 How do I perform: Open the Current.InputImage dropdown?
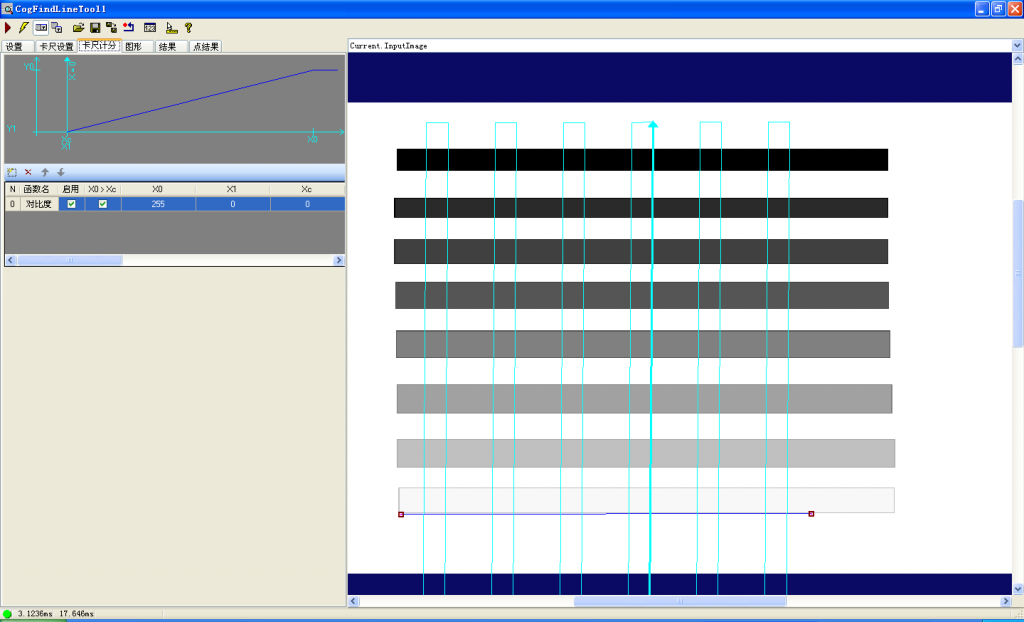click(x=1017, y=46)
